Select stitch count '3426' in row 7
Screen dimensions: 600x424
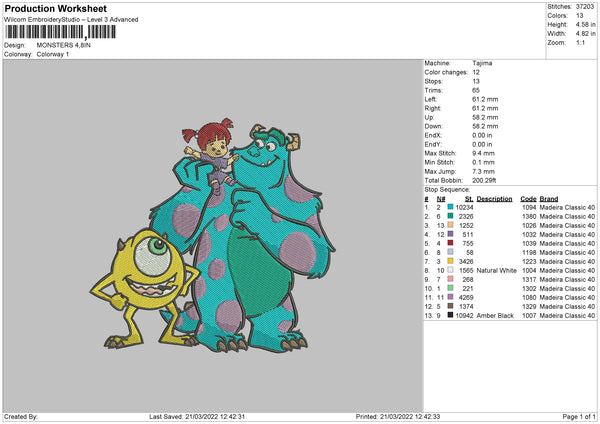pyautogui.click(x=466, y=261)
